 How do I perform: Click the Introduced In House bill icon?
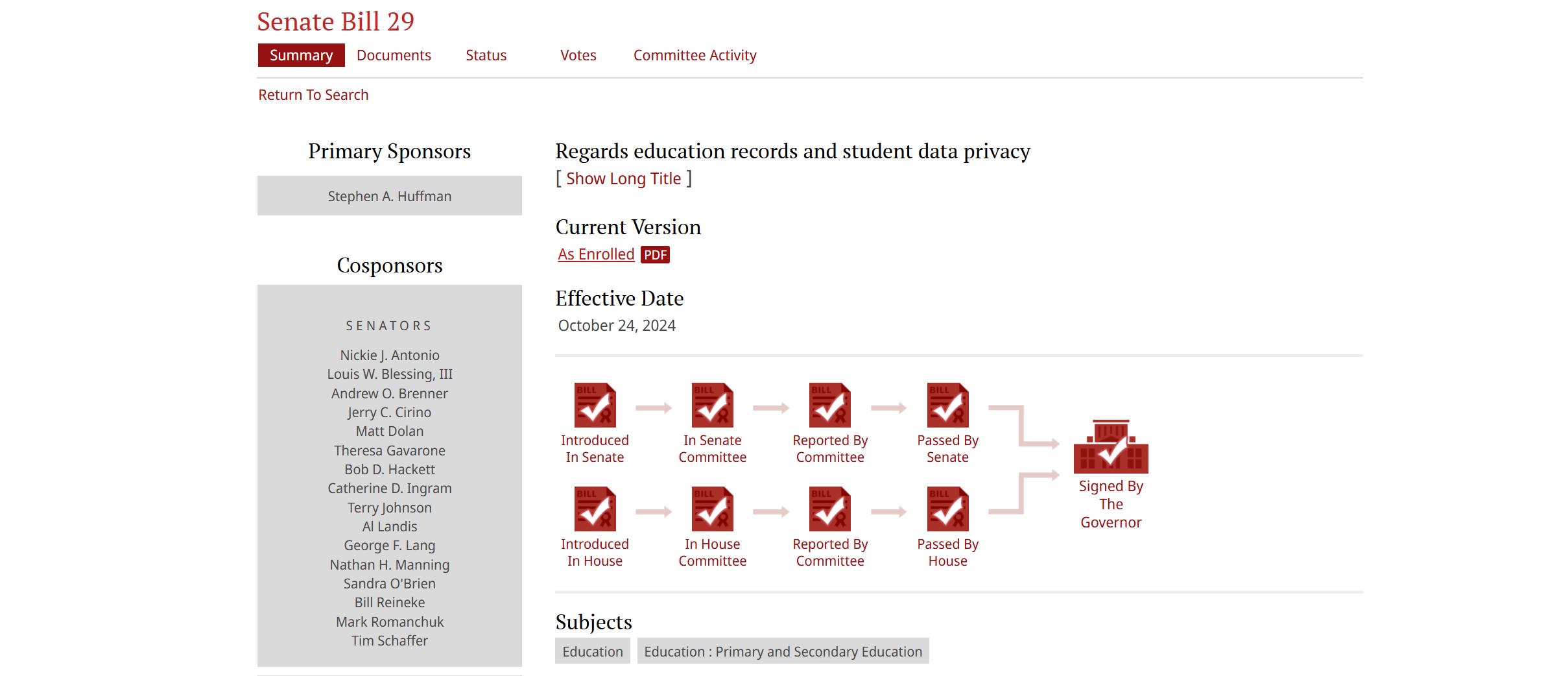595,509
